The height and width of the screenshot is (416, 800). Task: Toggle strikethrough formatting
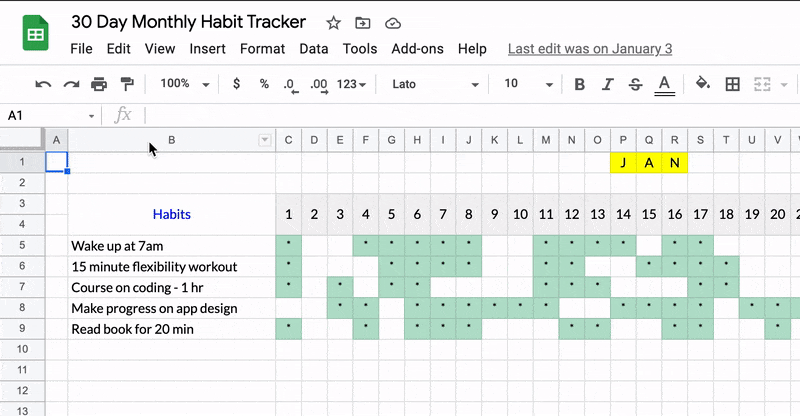click(635, 84)
